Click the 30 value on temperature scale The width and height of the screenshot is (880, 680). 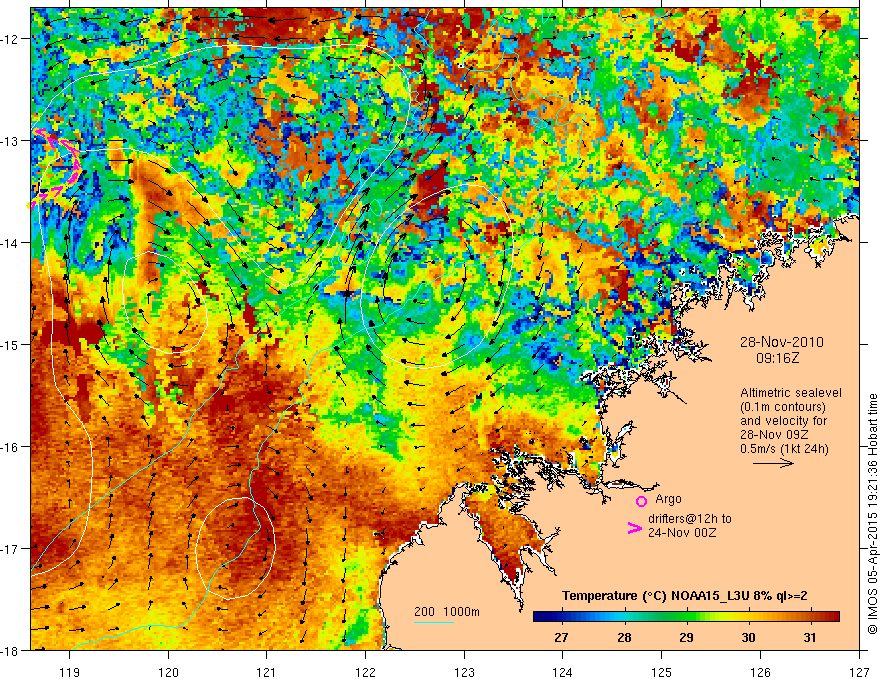[748, 637]
